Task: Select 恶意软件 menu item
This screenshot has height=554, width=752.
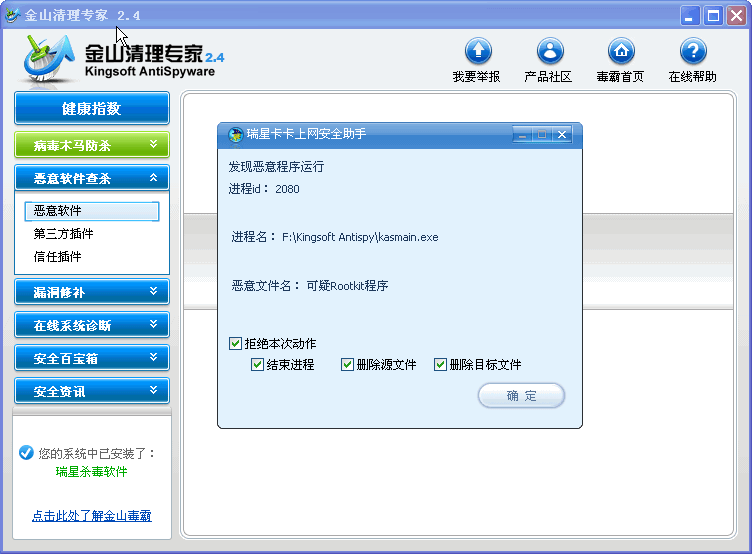Action: 92,211
